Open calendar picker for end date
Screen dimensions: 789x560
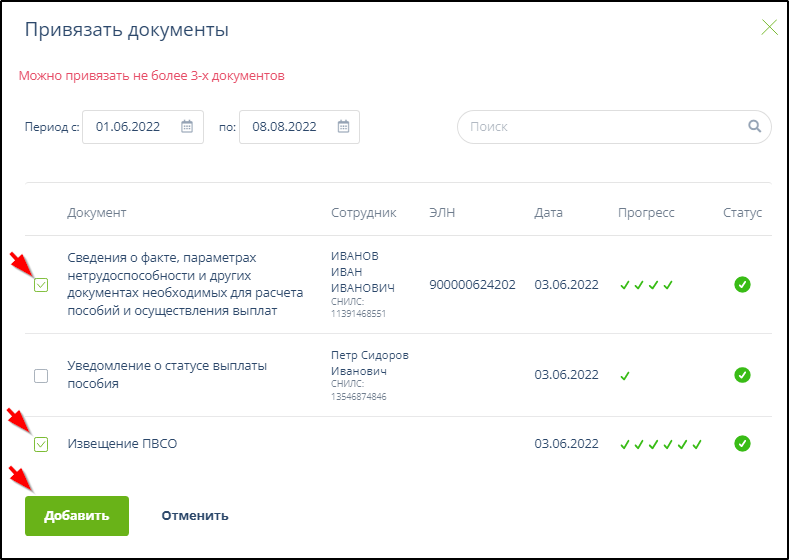pos(343,127)
